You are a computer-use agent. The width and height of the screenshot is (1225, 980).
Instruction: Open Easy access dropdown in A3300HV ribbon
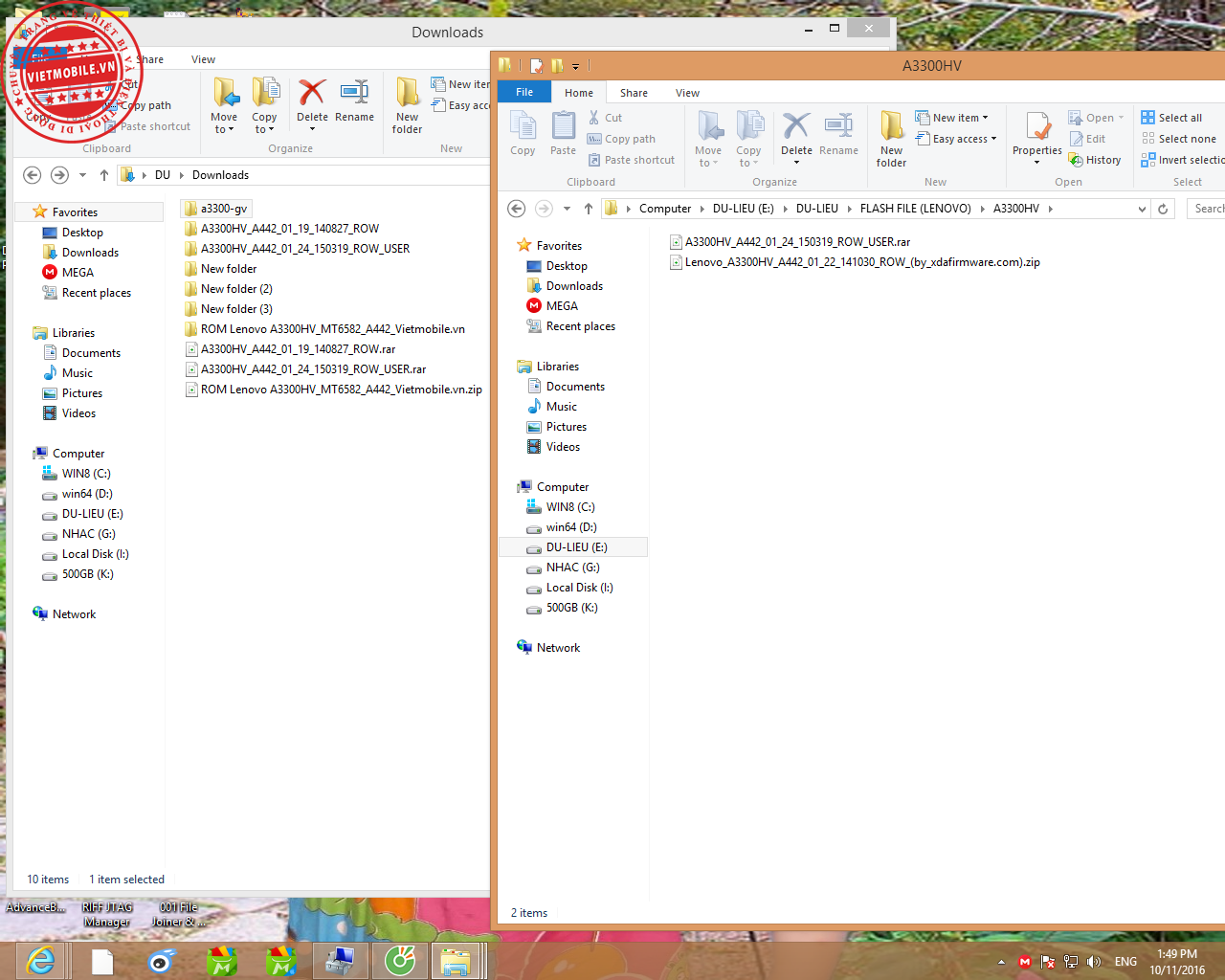[956, 139]
